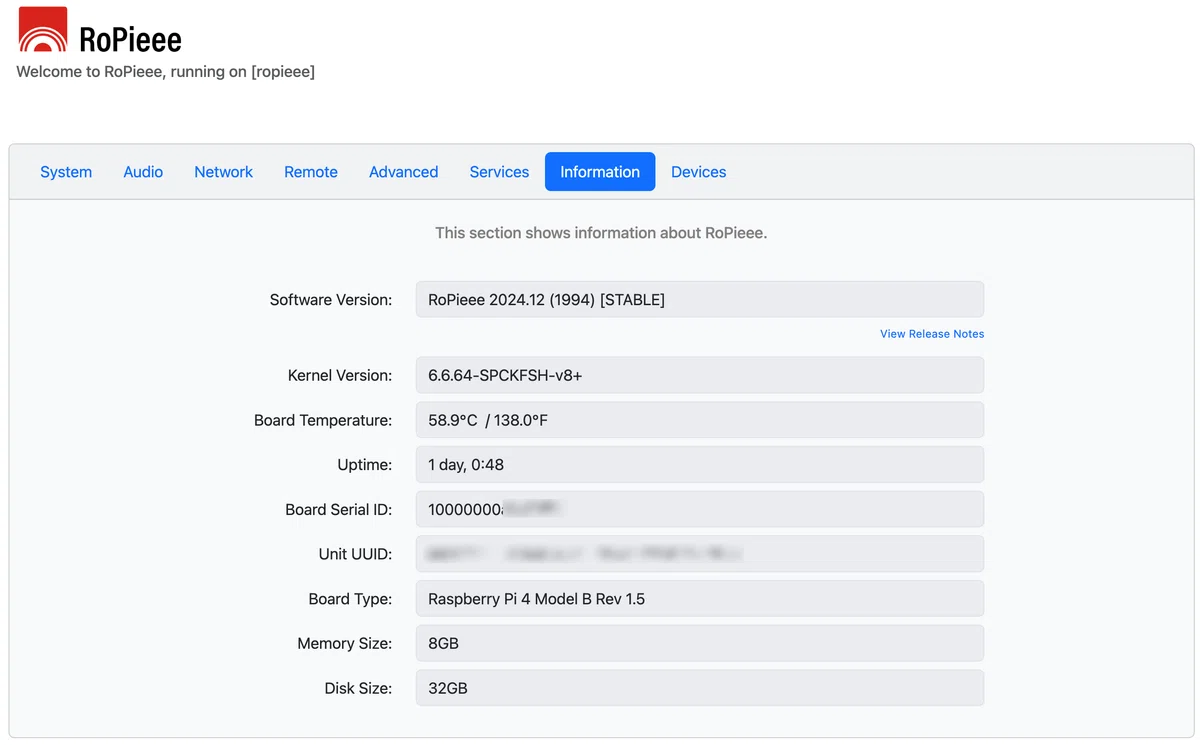Select the Memory Size field
The image size is (1200, 745).
click(700, 643)
